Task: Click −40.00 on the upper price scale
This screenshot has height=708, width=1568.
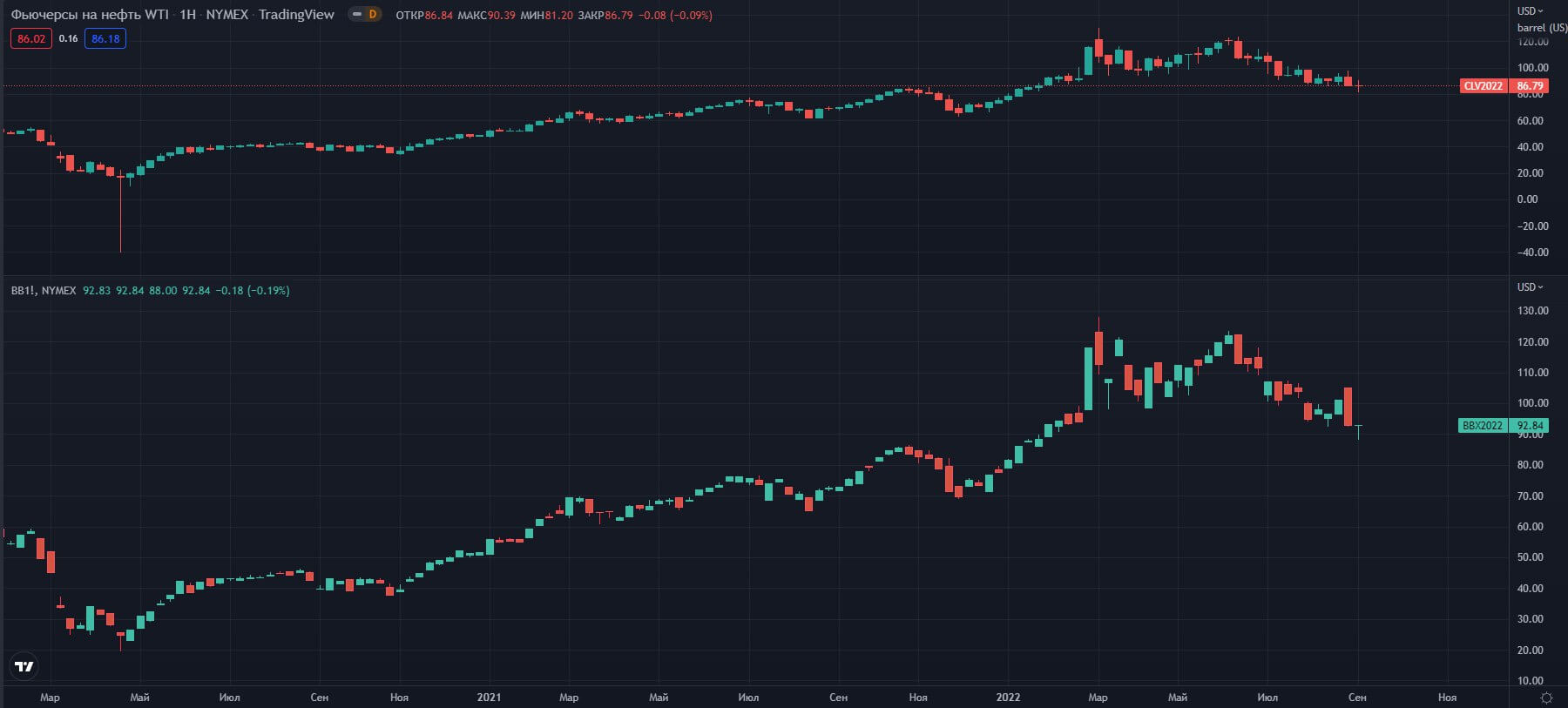Action: [x=1532, y=253]
